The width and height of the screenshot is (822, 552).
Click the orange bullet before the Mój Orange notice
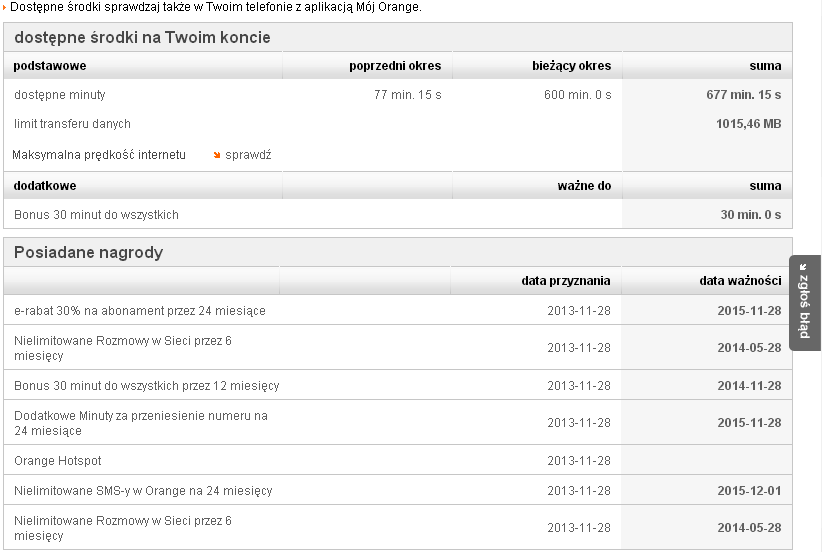[x=3, y=7]
